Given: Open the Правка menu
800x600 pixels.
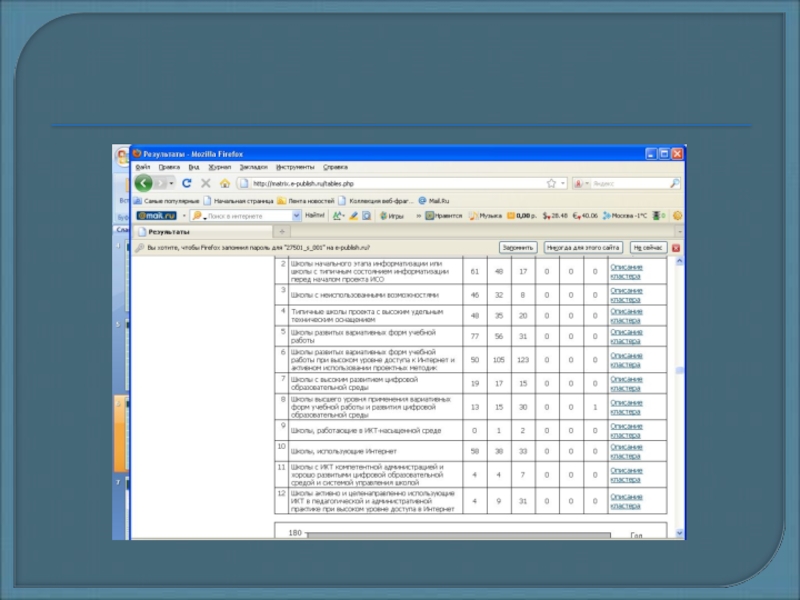Looking at the screenshot, I should tap(169, 167).
